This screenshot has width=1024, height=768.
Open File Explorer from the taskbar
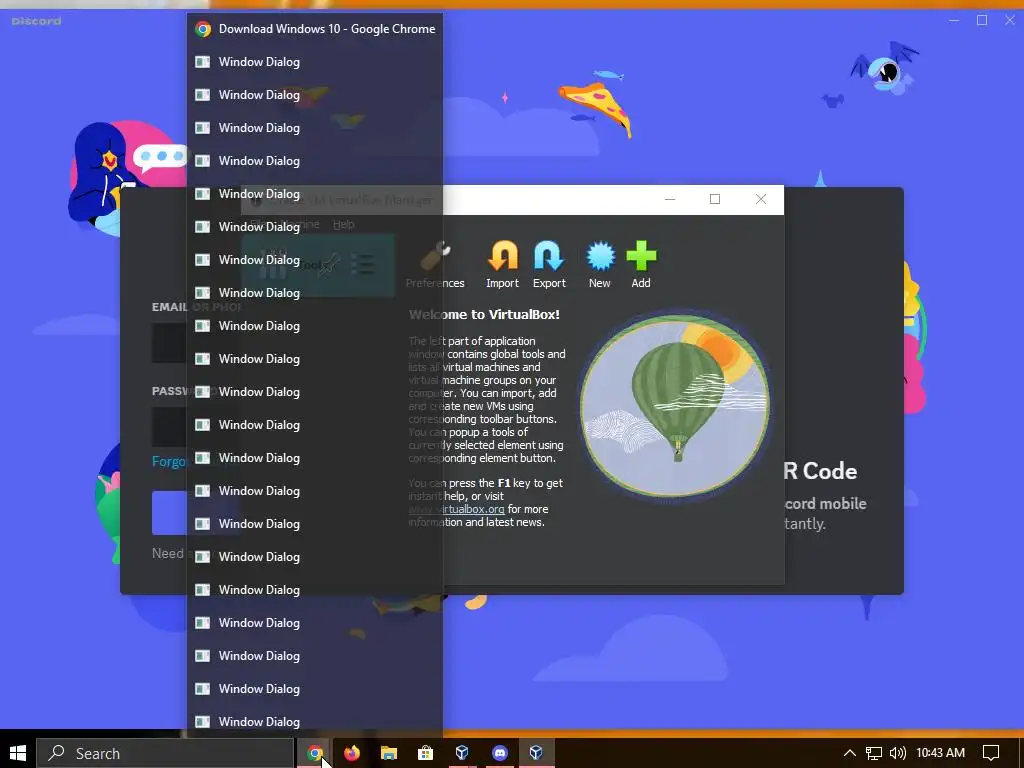pyautogui.click(x=389, y=753)
